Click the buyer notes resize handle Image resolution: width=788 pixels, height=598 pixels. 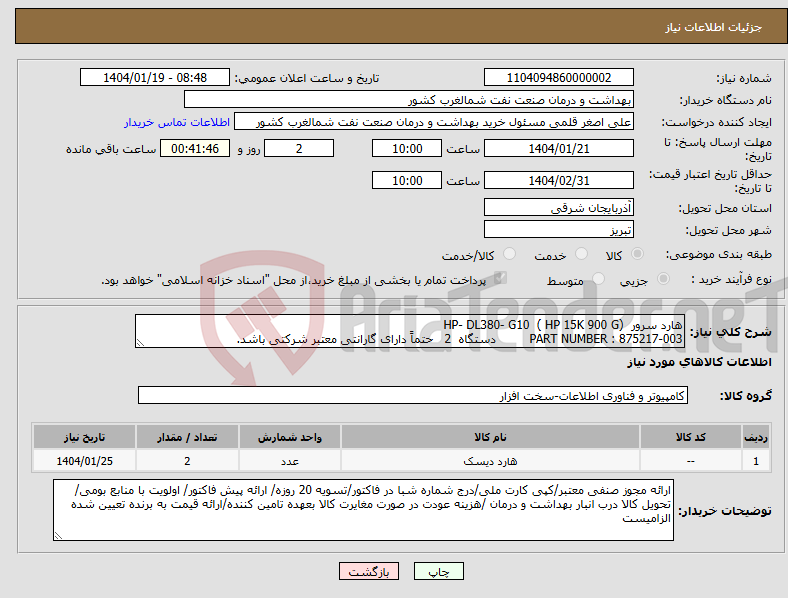pyautogui.click(x=58, y=536)
